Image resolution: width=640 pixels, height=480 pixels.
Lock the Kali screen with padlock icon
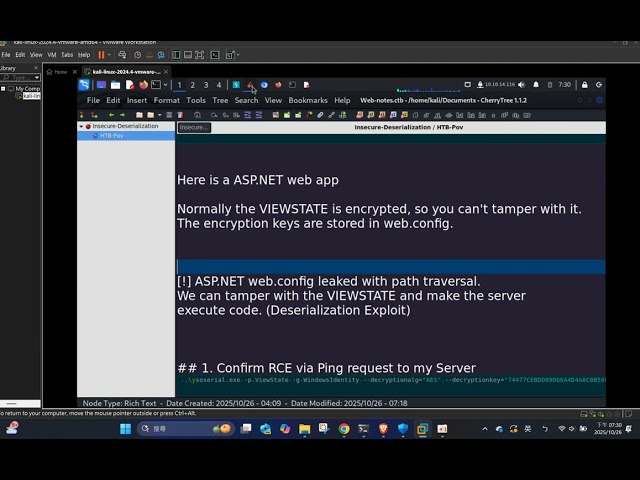584,84
